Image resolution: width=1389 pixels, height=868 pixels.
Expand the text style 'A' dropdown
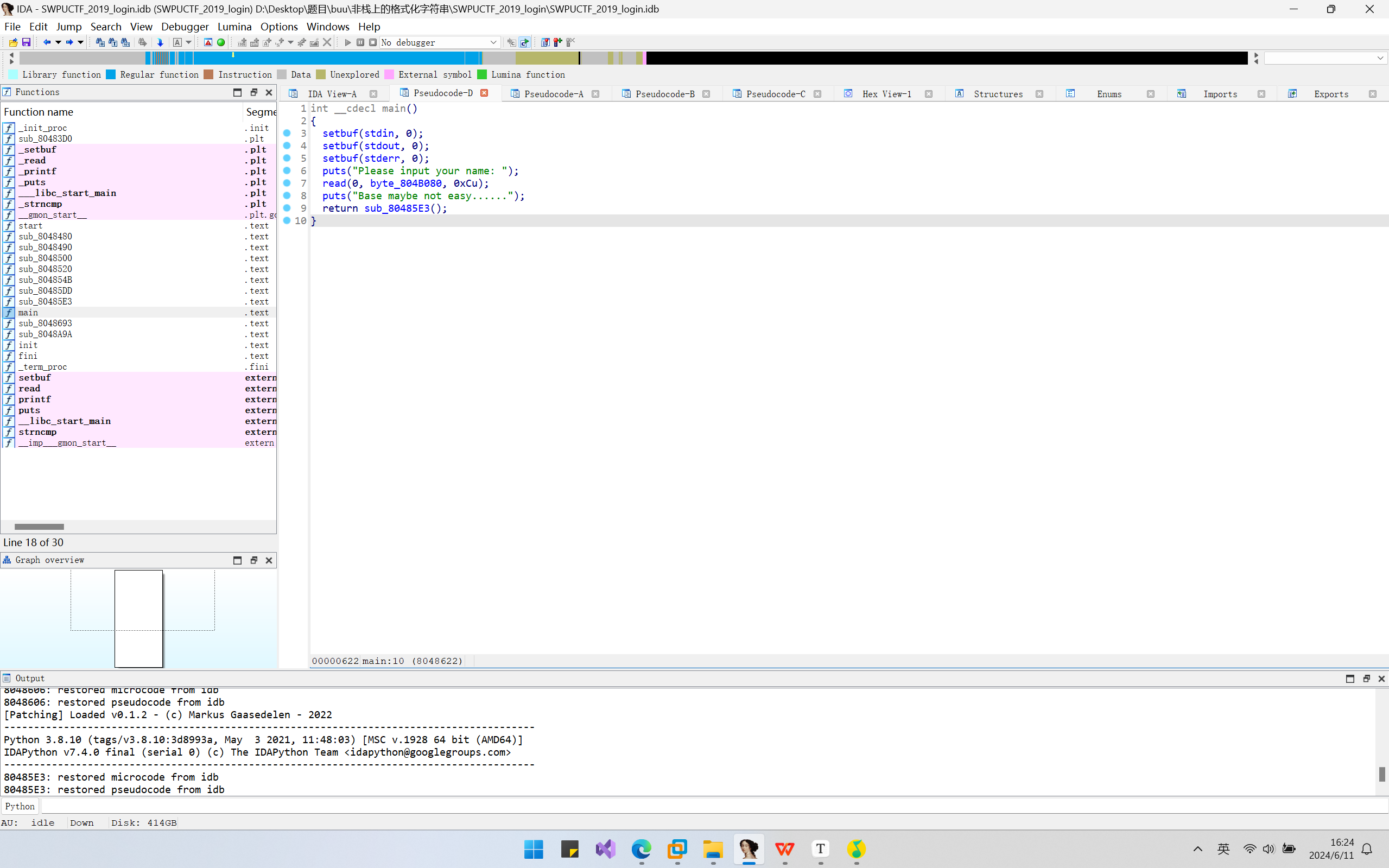pyautogui.click(x=188, y=42)
